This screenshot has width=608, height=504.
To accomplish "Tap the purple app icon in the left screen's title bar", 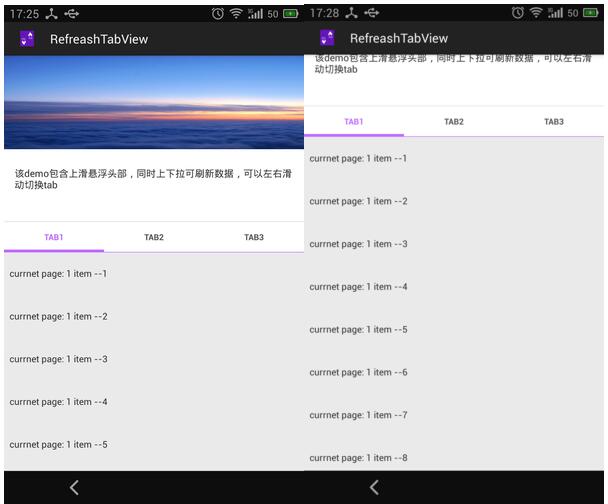I will coord(27,38).
